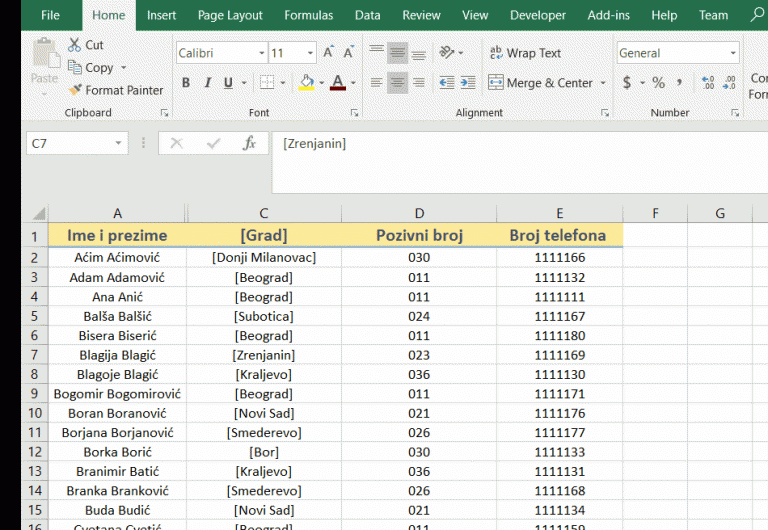768x530 pixels.
Task: Apply the yellow Fill Color bucket
Action: pos(307,82)
